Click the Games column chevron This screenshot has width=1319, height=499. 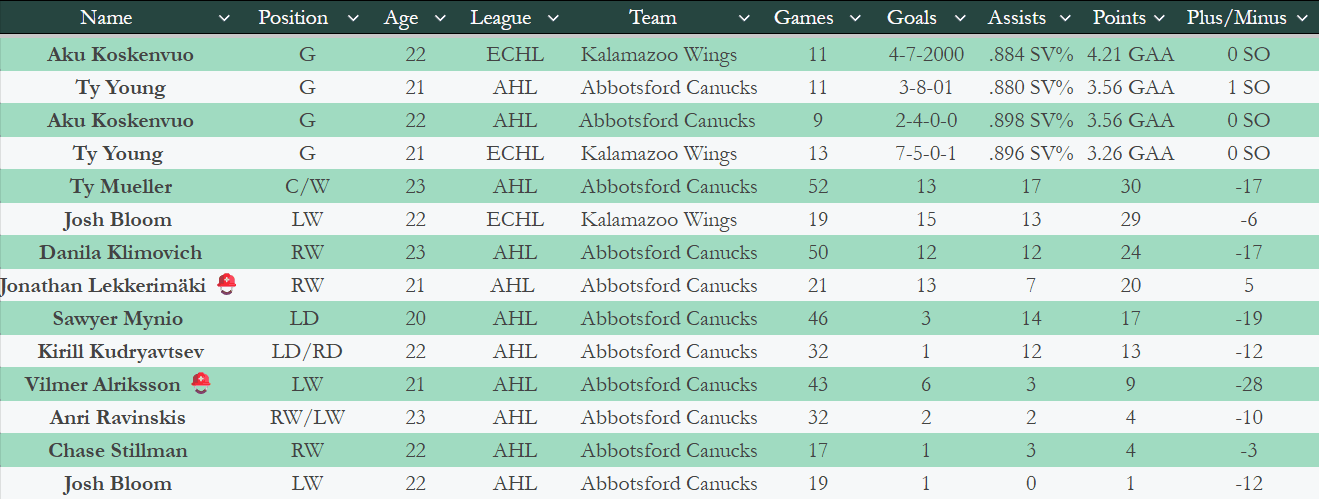point(855,18)
